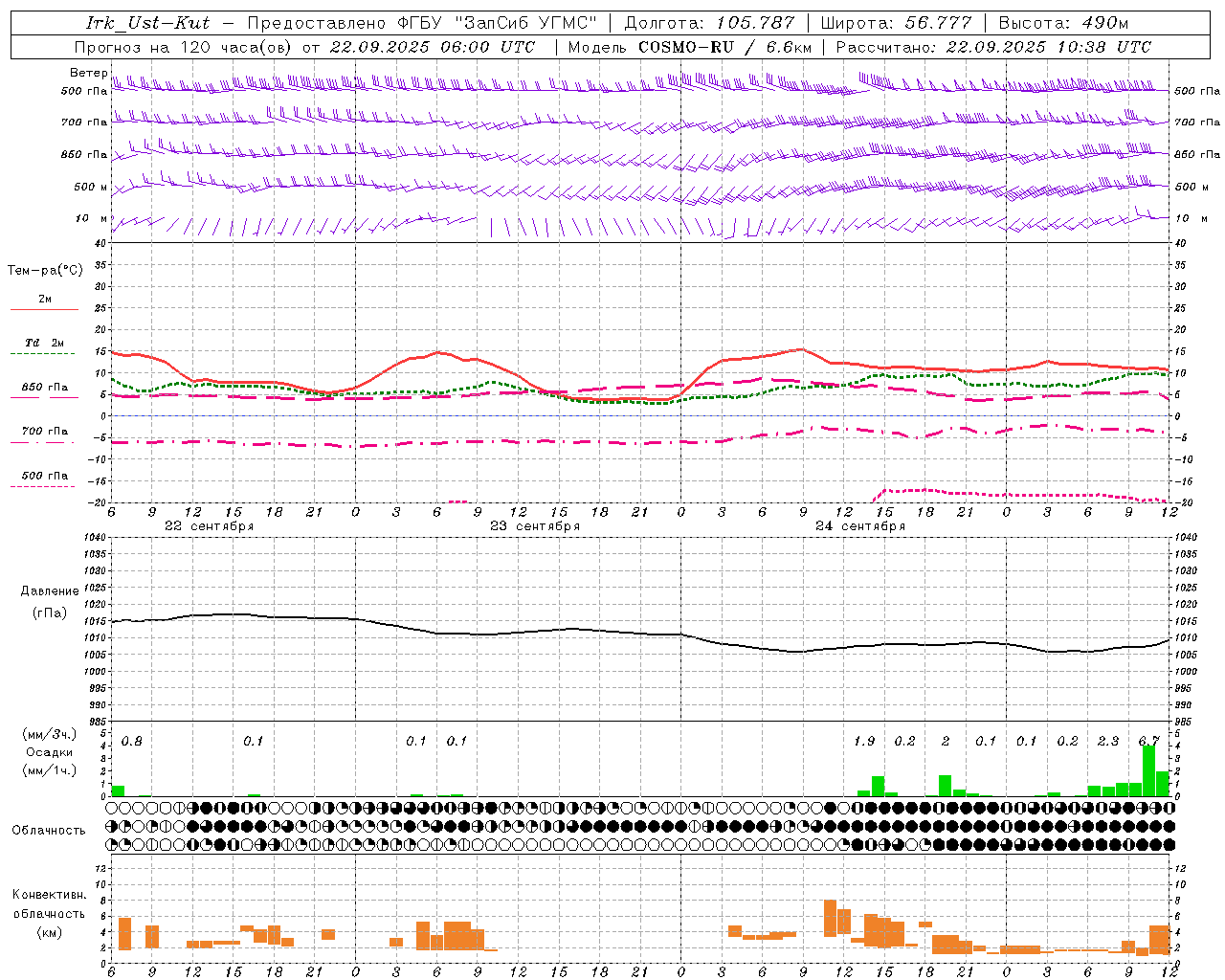This screenshot has width=1225, height=980.
Task: Click the Тем-ра(°C) axis title
Action: pos(45,271)
